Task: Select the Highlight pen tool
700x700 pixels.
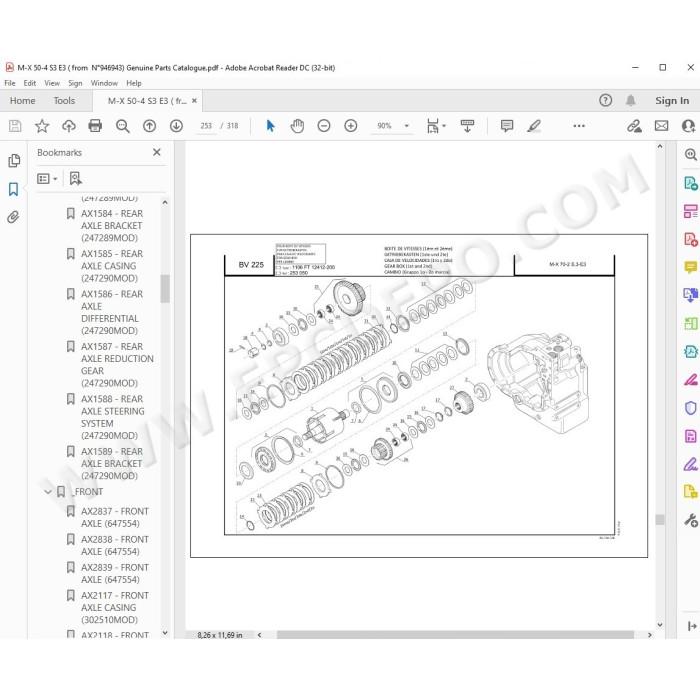Action: point(534,126)
